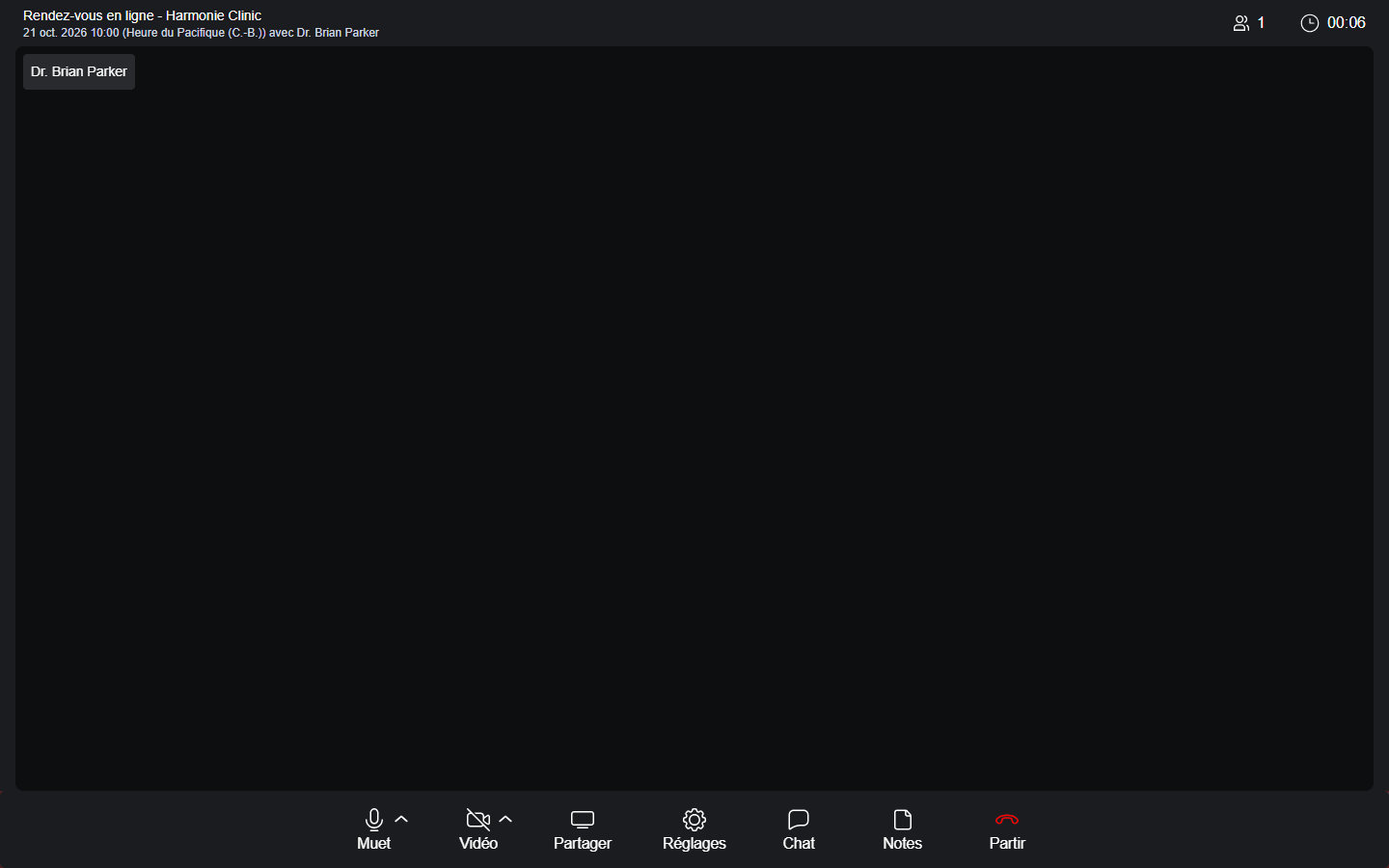
Task: Expand the microphone options chevron beside Muet
Action: pyautogui.click(x=402, y=820)
